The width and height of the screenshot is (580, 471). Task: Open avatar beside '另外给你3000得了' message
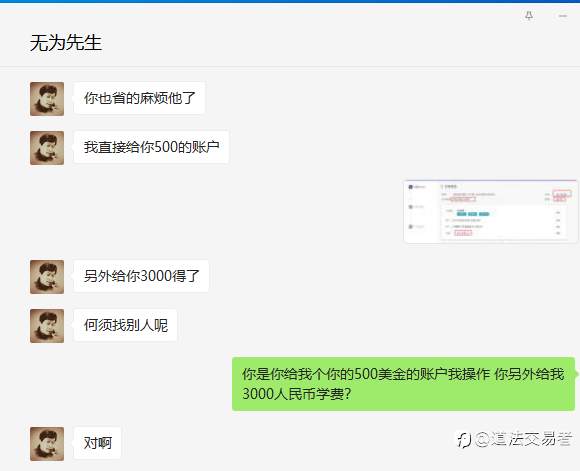click(x=47, y=277)
